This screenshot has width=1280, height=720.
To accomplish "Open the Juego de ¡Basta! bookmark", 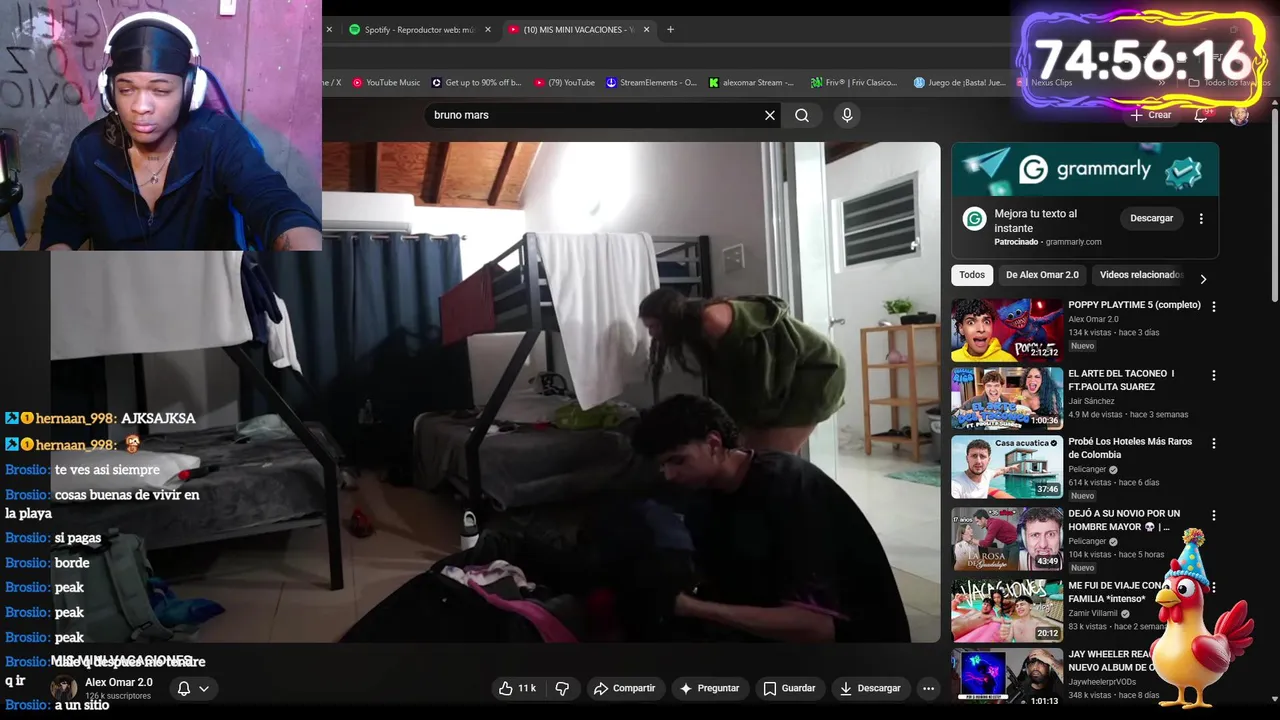I will pyautogui.click(x=960, y=83).
